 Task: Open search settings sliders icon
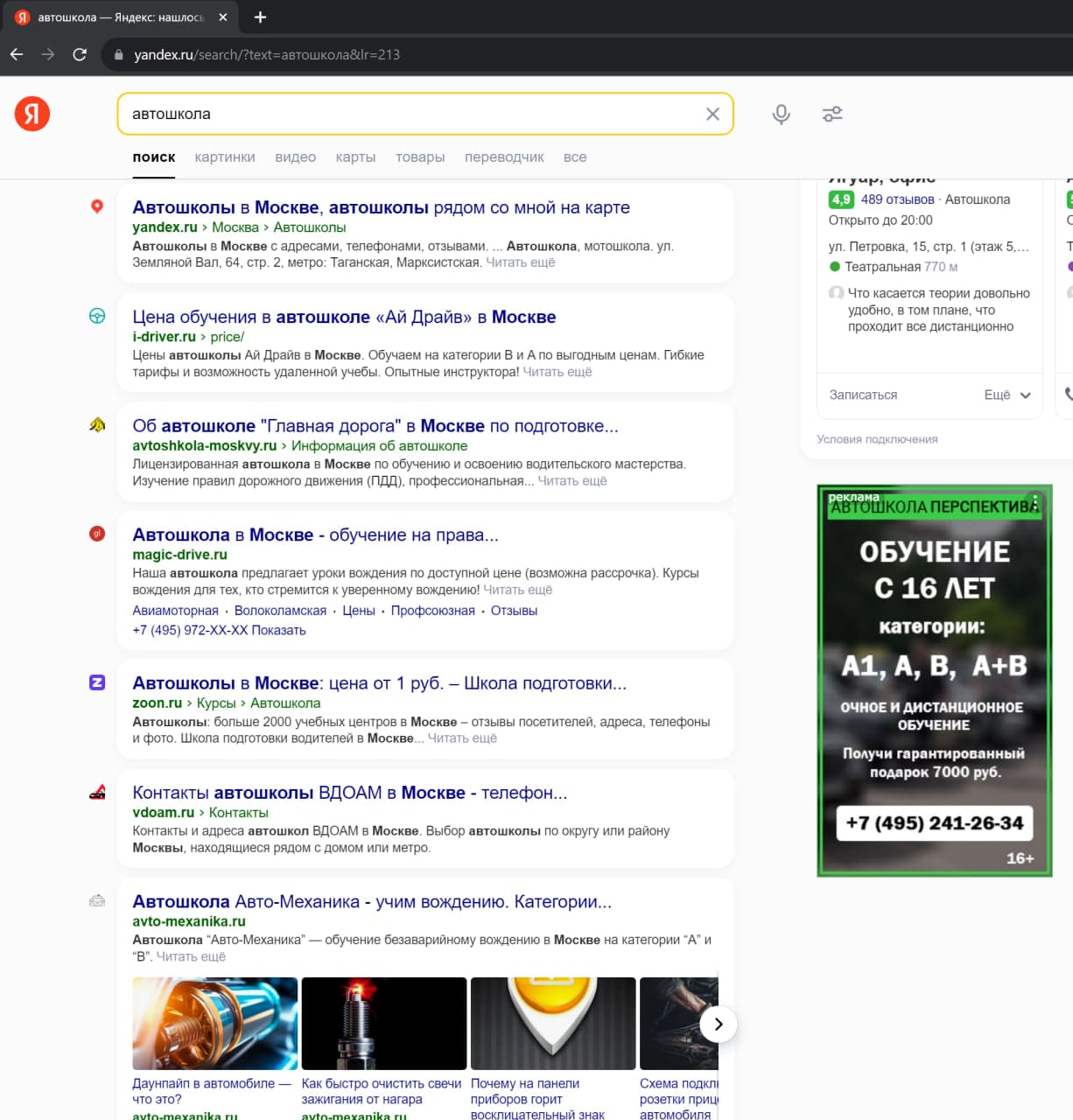pyautogui.click(x=832, y=114)
